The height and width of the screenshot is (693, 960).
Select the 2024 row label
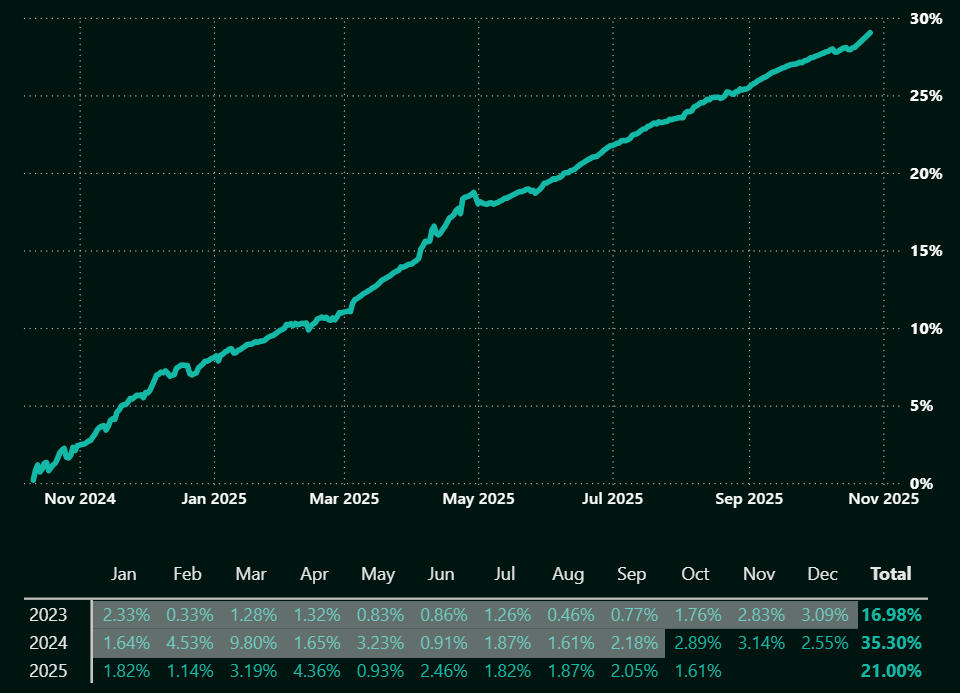click(x=48, y=642)
